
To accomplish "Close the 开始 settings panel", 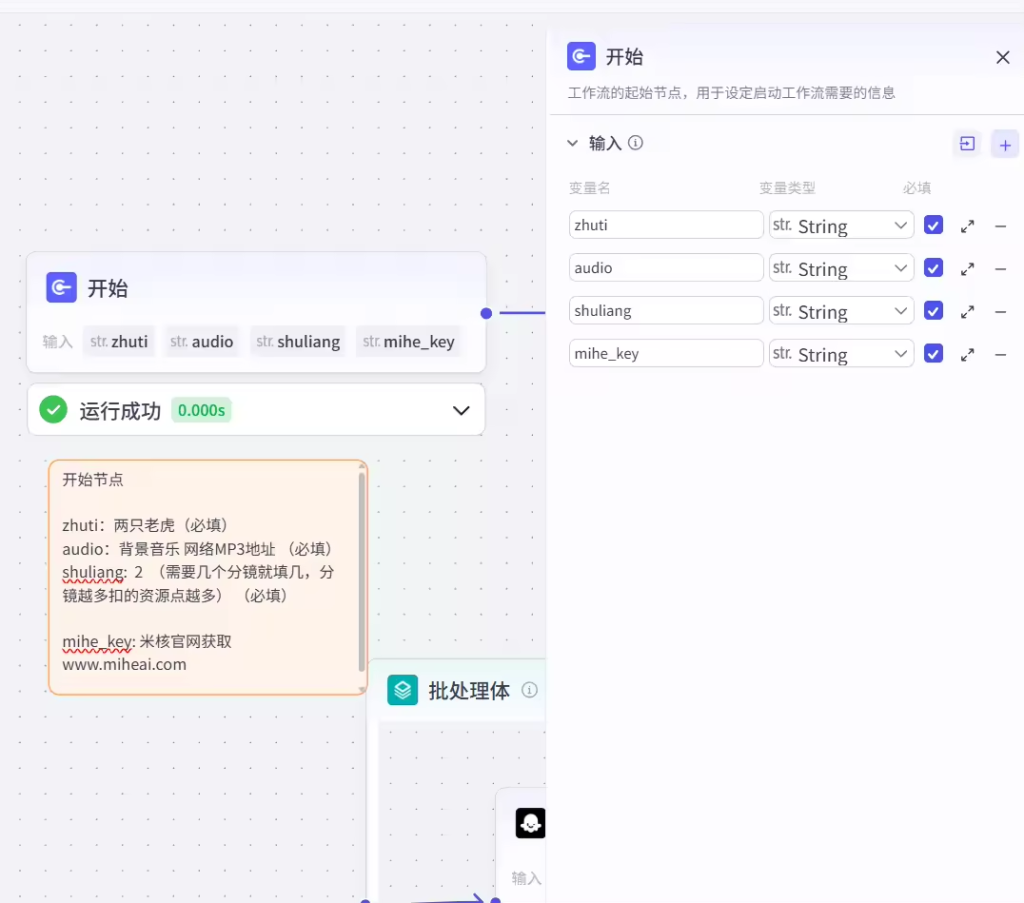I will point(1003,57).
